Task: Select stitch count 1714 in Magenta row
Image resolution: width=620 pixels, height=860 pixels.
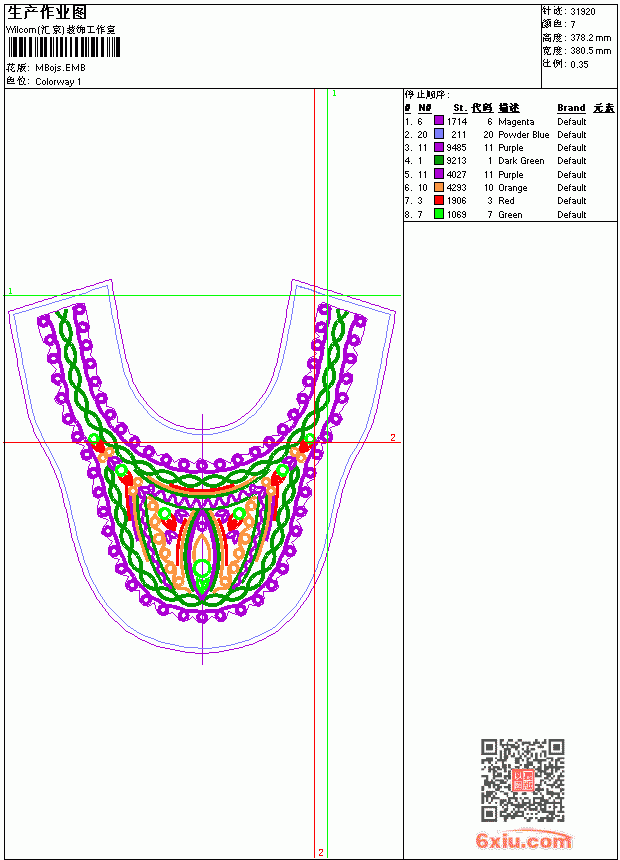Action: tap(456, 122)
